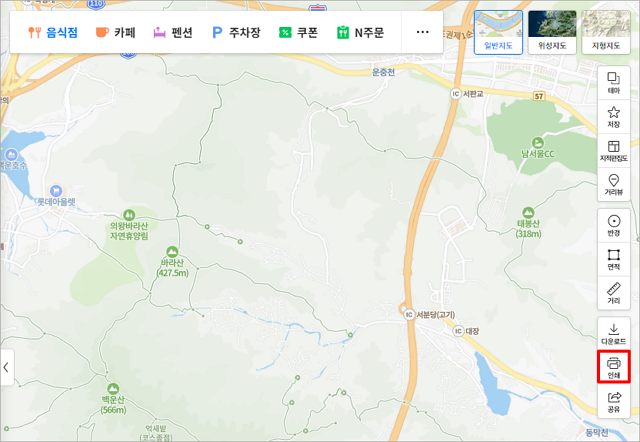Open the 공유 share tool
The width and height of the screenshot is (640, 442).
click(x=614, y=402)
